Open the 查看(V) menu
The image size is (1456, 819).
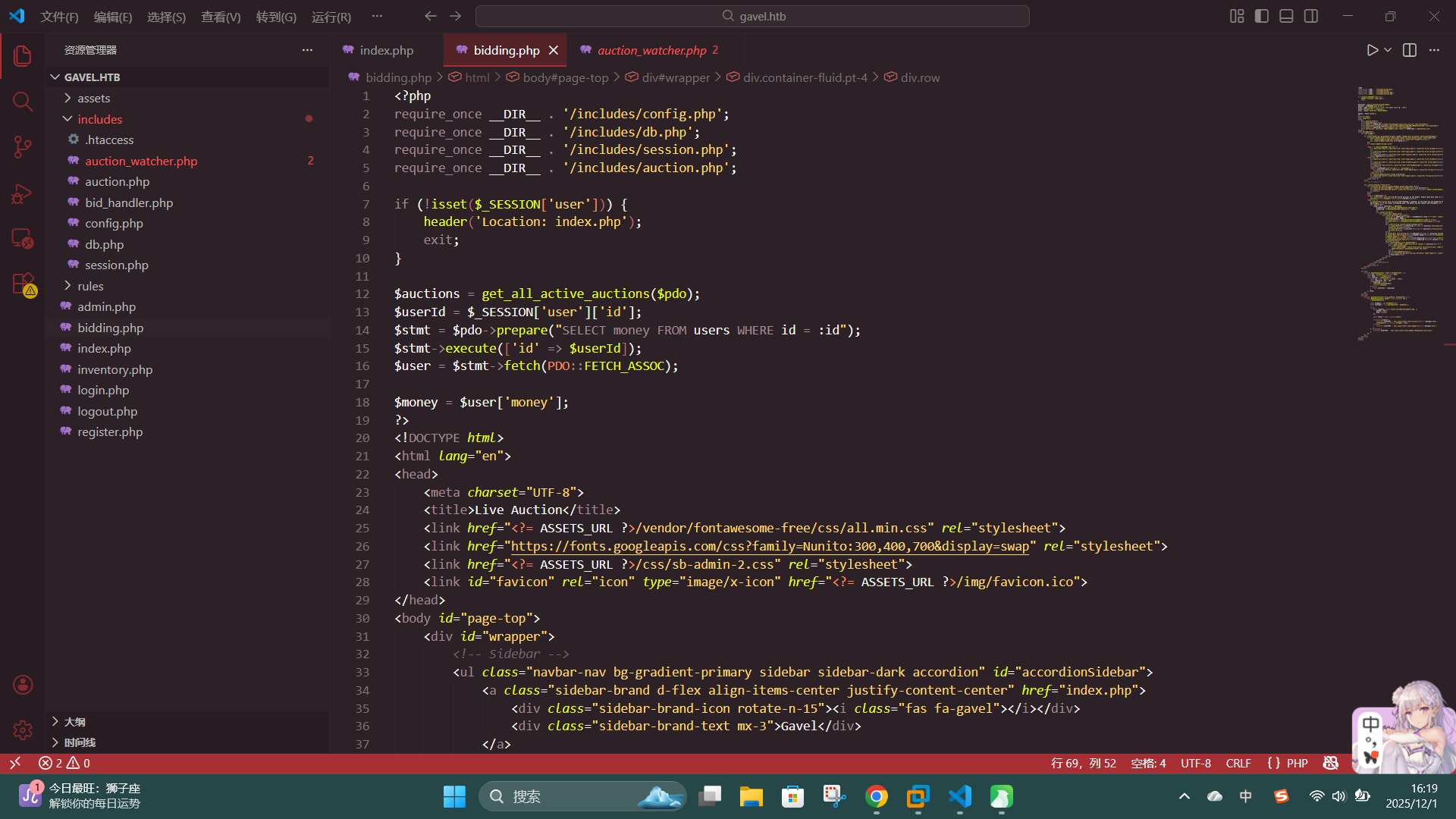pyautogui.click(x=221, y=17)
